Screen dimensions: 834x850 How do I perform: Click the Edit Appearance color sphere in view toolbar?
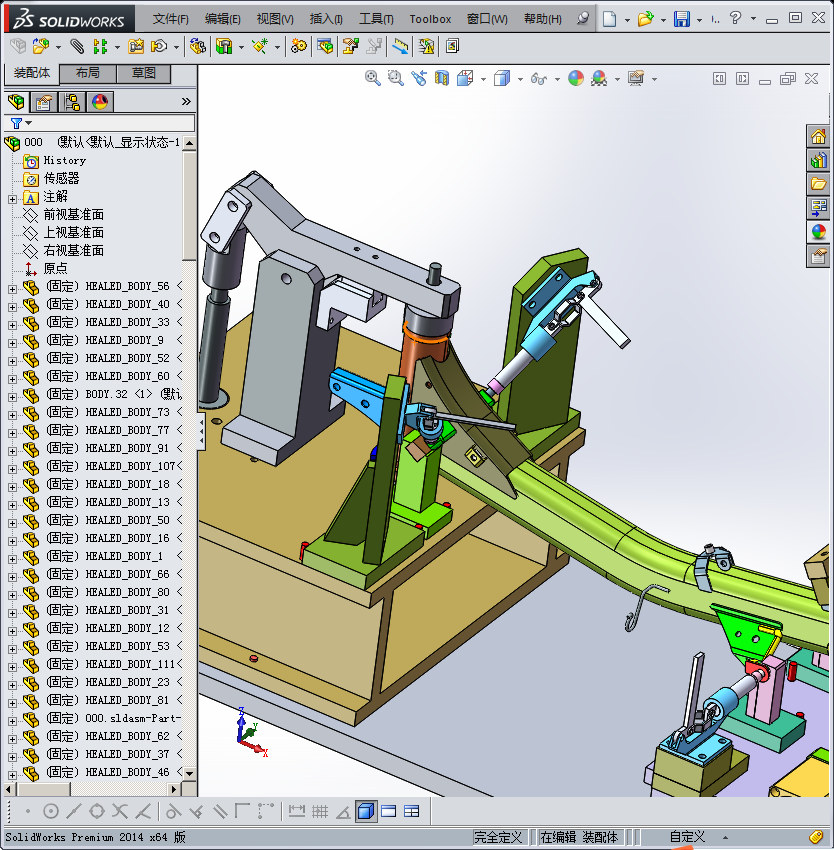point(575,78)
